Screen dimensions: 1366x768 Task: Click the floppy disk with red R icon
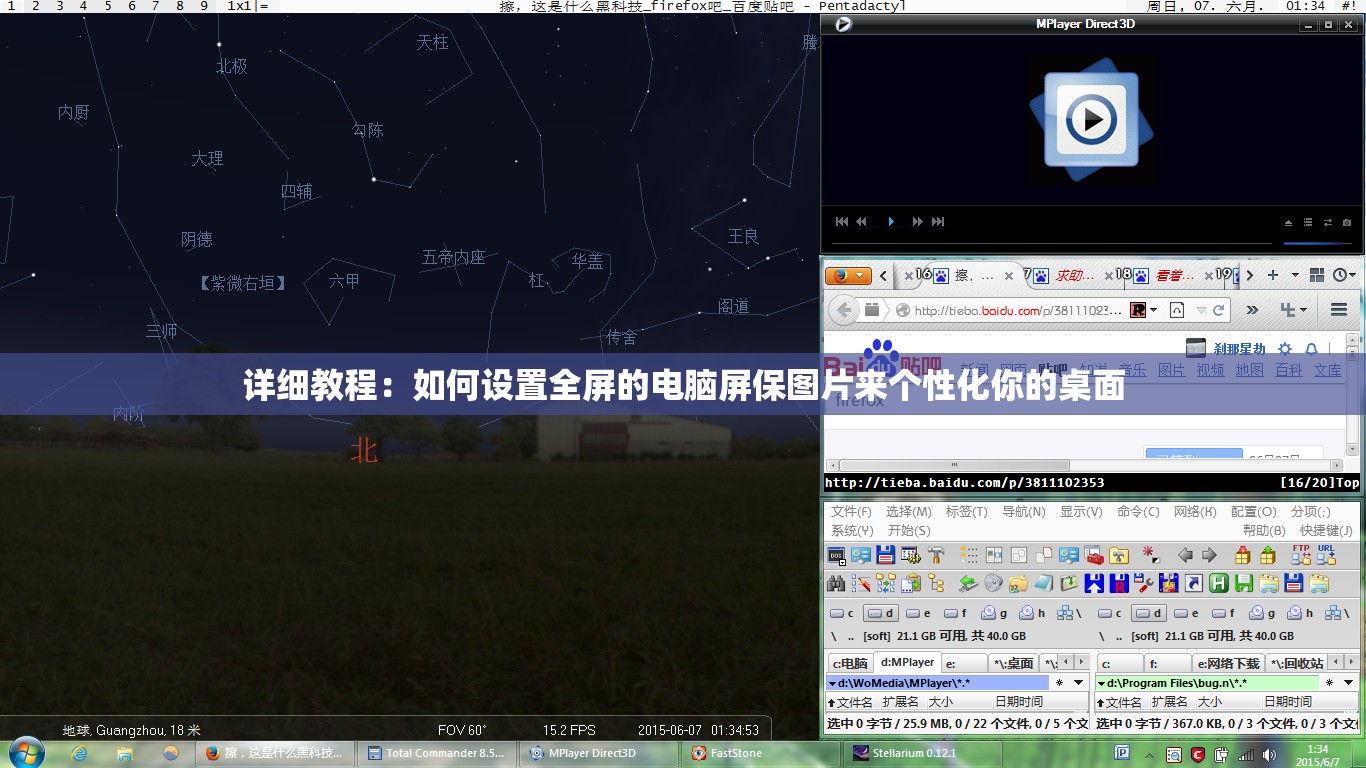[x=1119, y=583]
